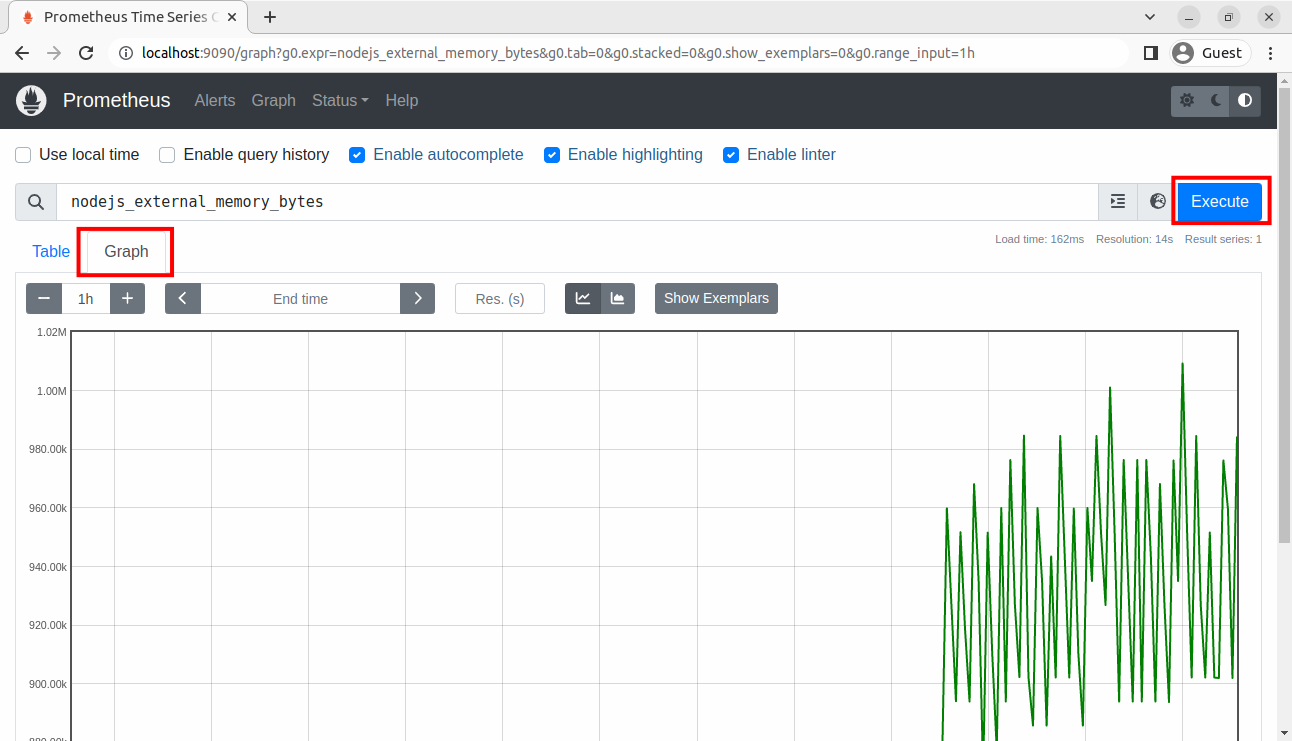Click the 960.00k y-axis label
The height and width of the screenshot is (741, 1292).
[48, 508]
